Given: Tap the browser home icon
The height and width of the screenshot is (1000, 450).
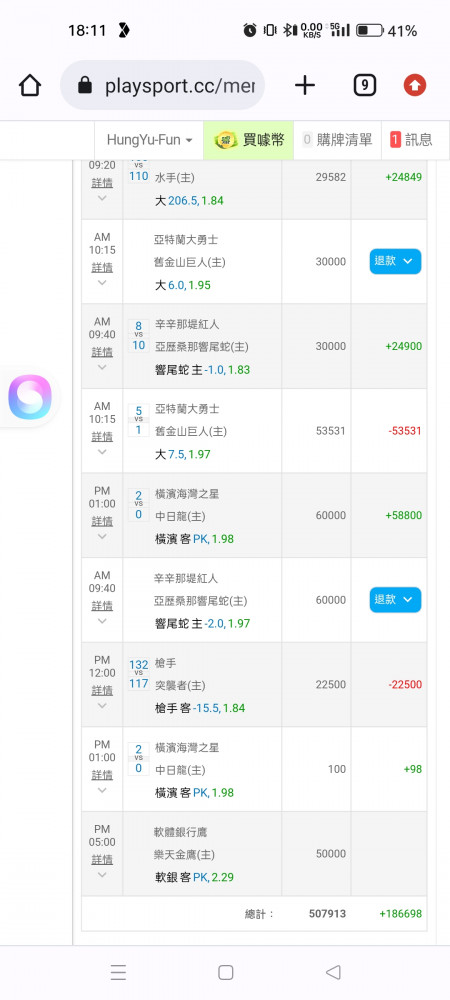Looking at the screenshot, I should point(30,85).
